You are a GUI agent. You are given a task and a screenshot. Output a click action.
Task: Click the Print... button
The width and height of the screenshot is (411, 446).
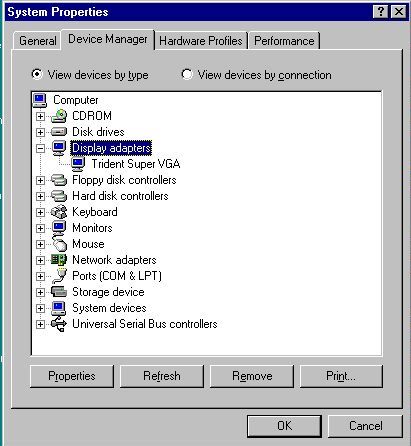(x=341, y=376)
